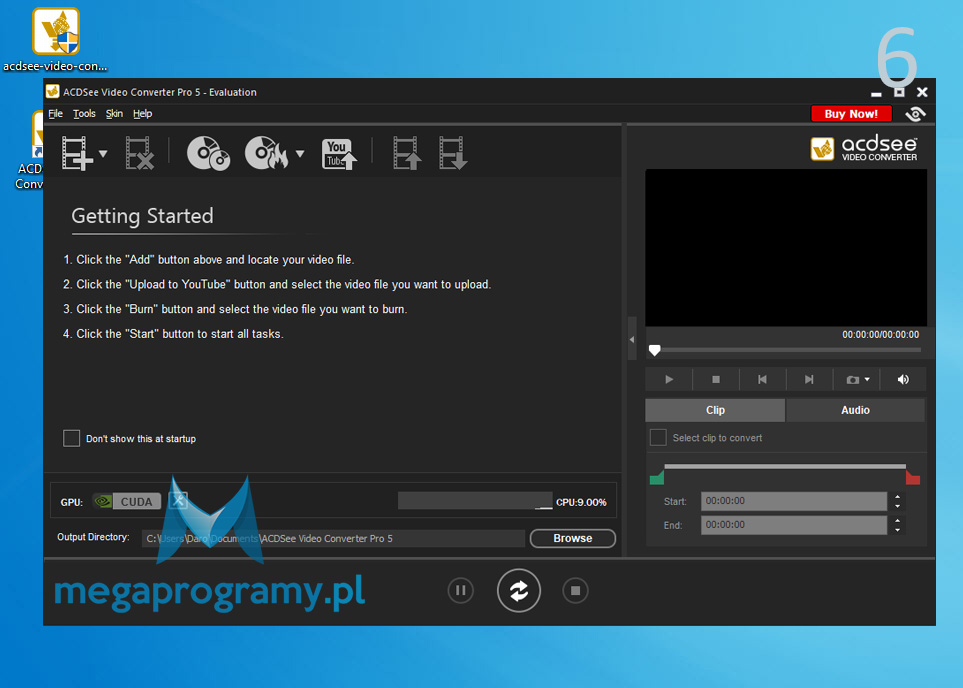The image size is (963, 688).
Task: Check Don't show this at startup
Action: point(71,438)
